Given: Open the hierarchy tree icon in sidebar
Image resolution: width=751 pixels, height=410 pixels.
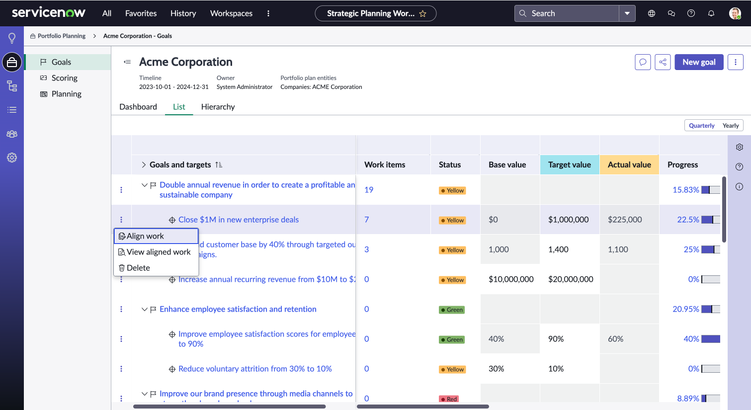Looking at the screenshot, I should pos(12,86).
